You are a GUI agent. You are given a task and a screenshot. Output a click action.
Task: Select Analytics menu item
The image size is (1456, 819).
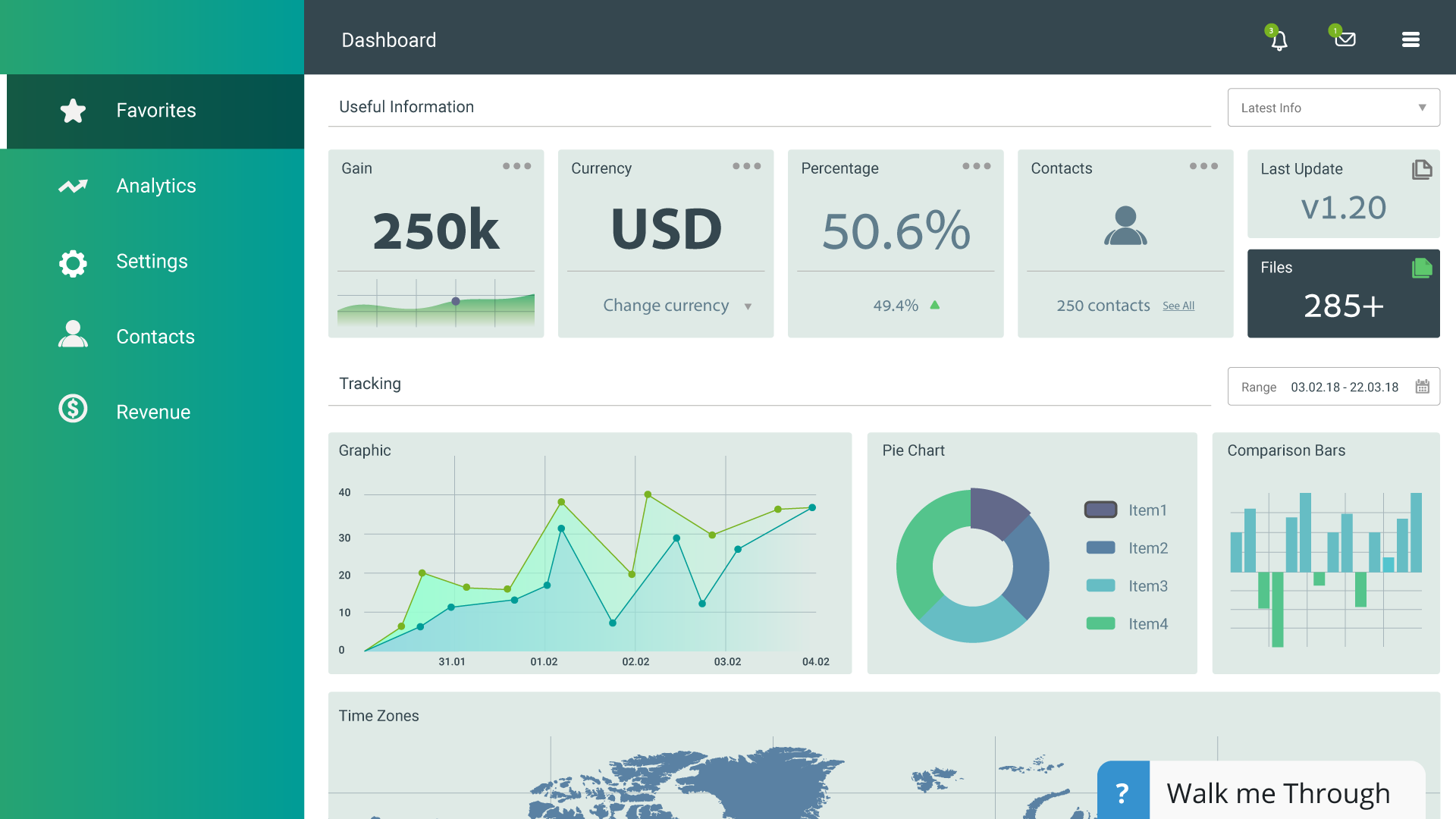point(152,186)
